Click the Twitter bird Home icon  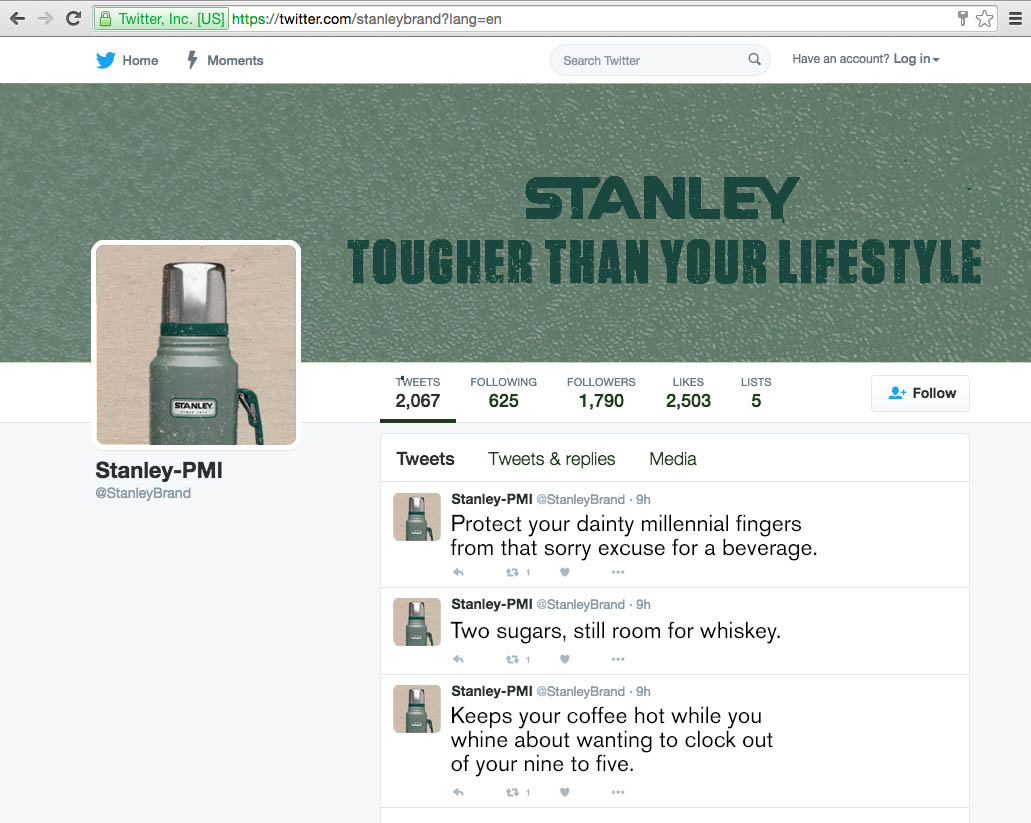[106, 60]
